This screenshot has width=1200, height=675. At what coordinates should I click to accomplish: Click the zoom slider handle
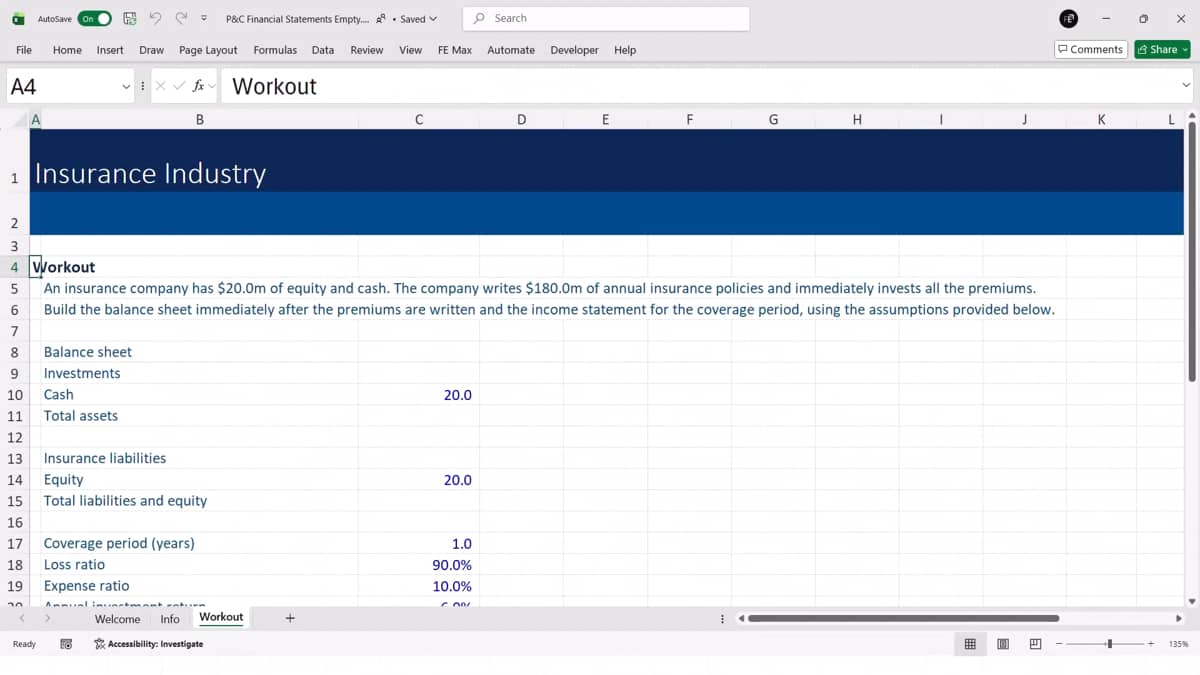coord(1109,644)
